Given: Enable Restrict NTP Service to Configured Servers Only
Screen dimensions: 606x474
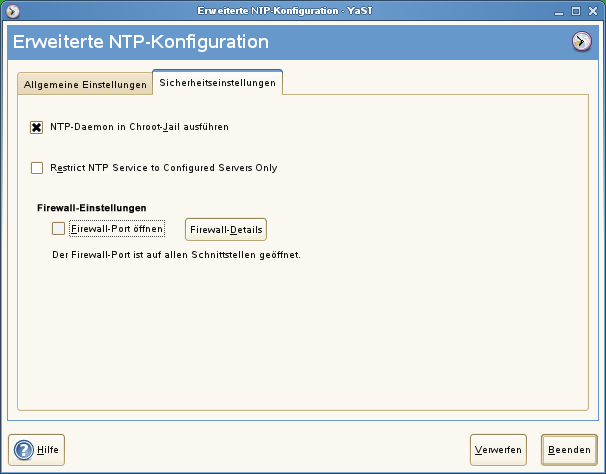Looking at the screenshot, I should click(37, 168).
